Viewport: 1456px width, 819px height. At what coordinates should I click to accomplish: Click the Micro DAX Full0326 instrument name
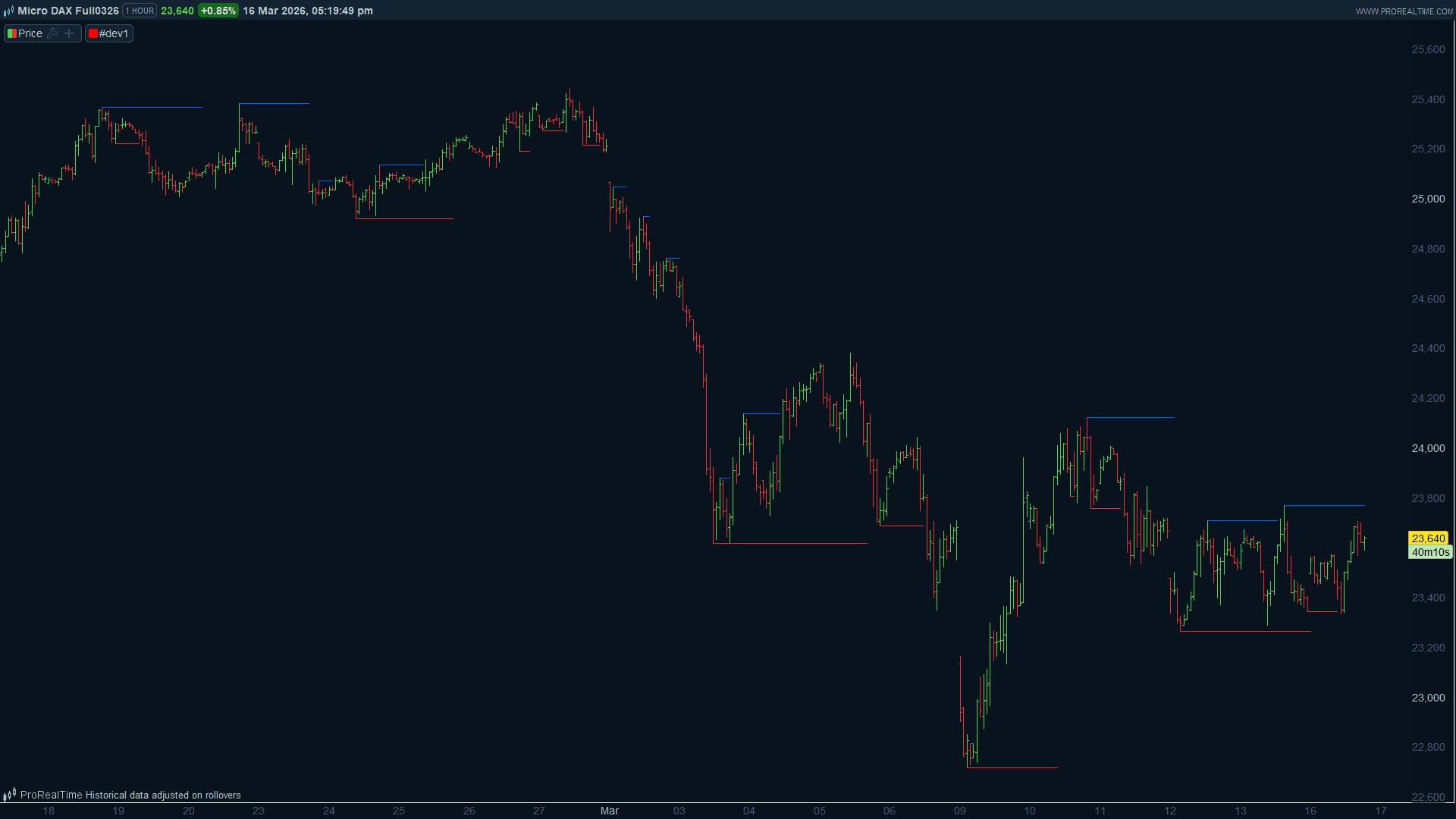coord(68,11)
